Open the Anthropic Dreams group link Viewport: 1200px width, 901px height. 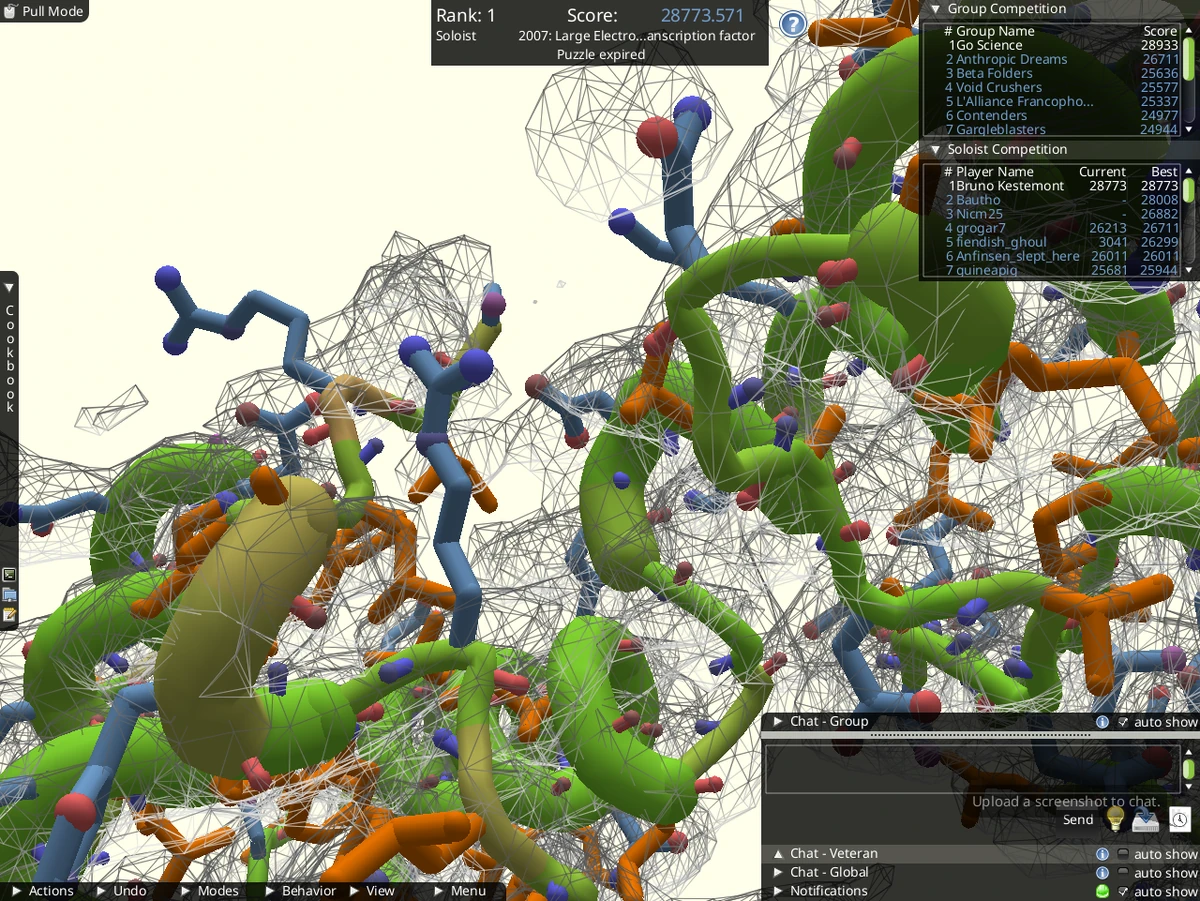tap(1012, 59)
